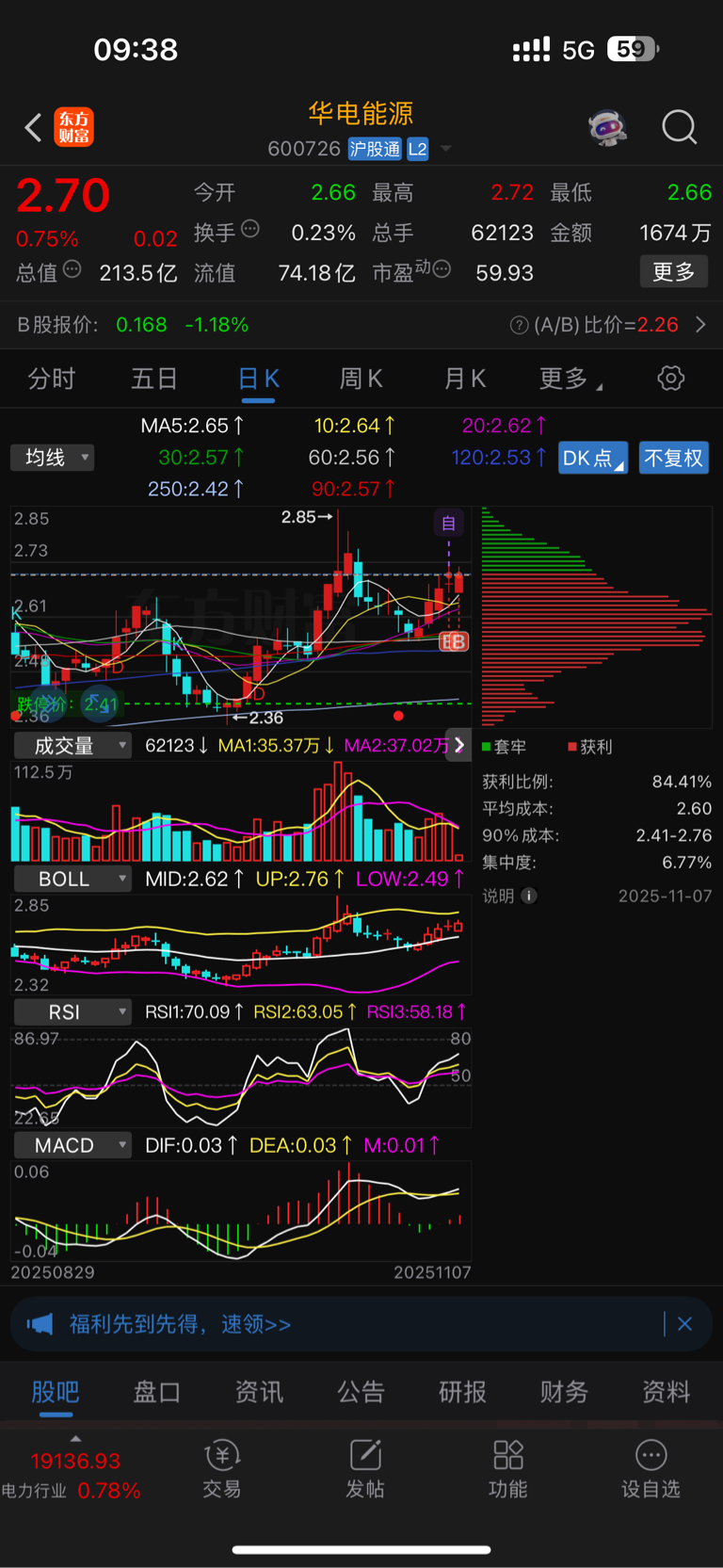
Task: Switch to 财务 tab
Action: pyautogui.click(x=564, y=1392)
